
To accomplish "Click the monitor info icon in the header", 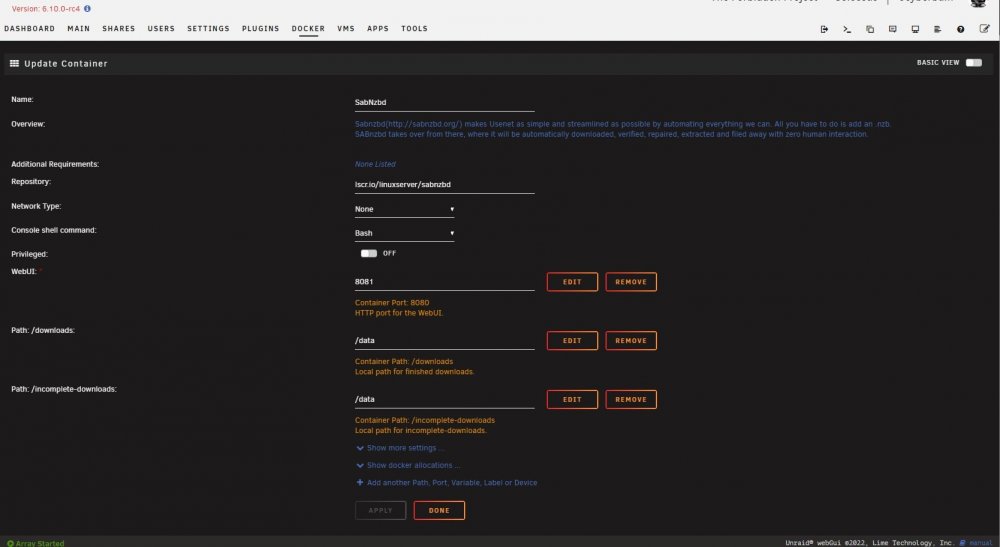I will click(915, 29).
